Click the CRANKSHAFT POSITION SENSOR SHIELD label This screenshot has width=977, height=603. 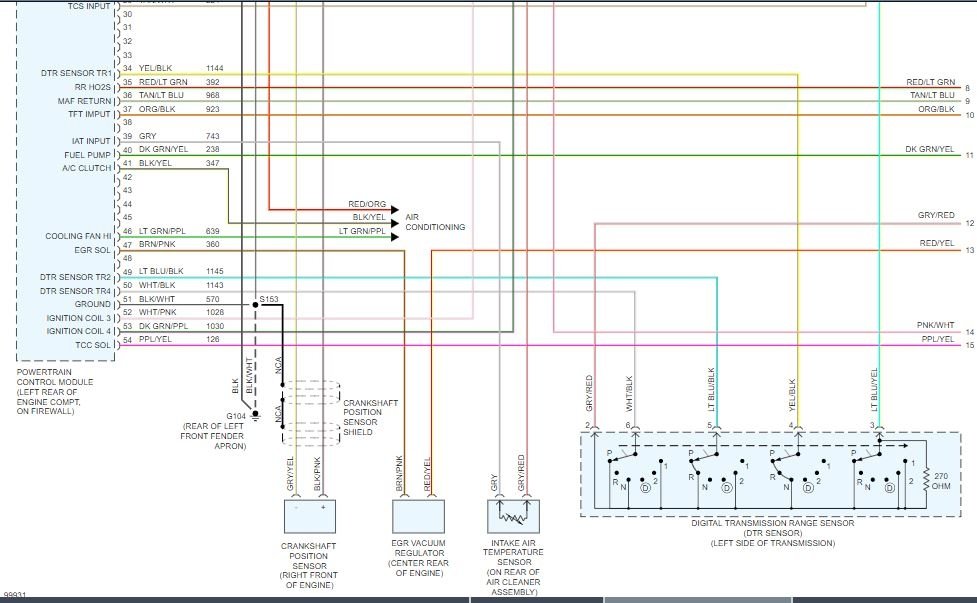pyautogui.click(x=370, y=417)
